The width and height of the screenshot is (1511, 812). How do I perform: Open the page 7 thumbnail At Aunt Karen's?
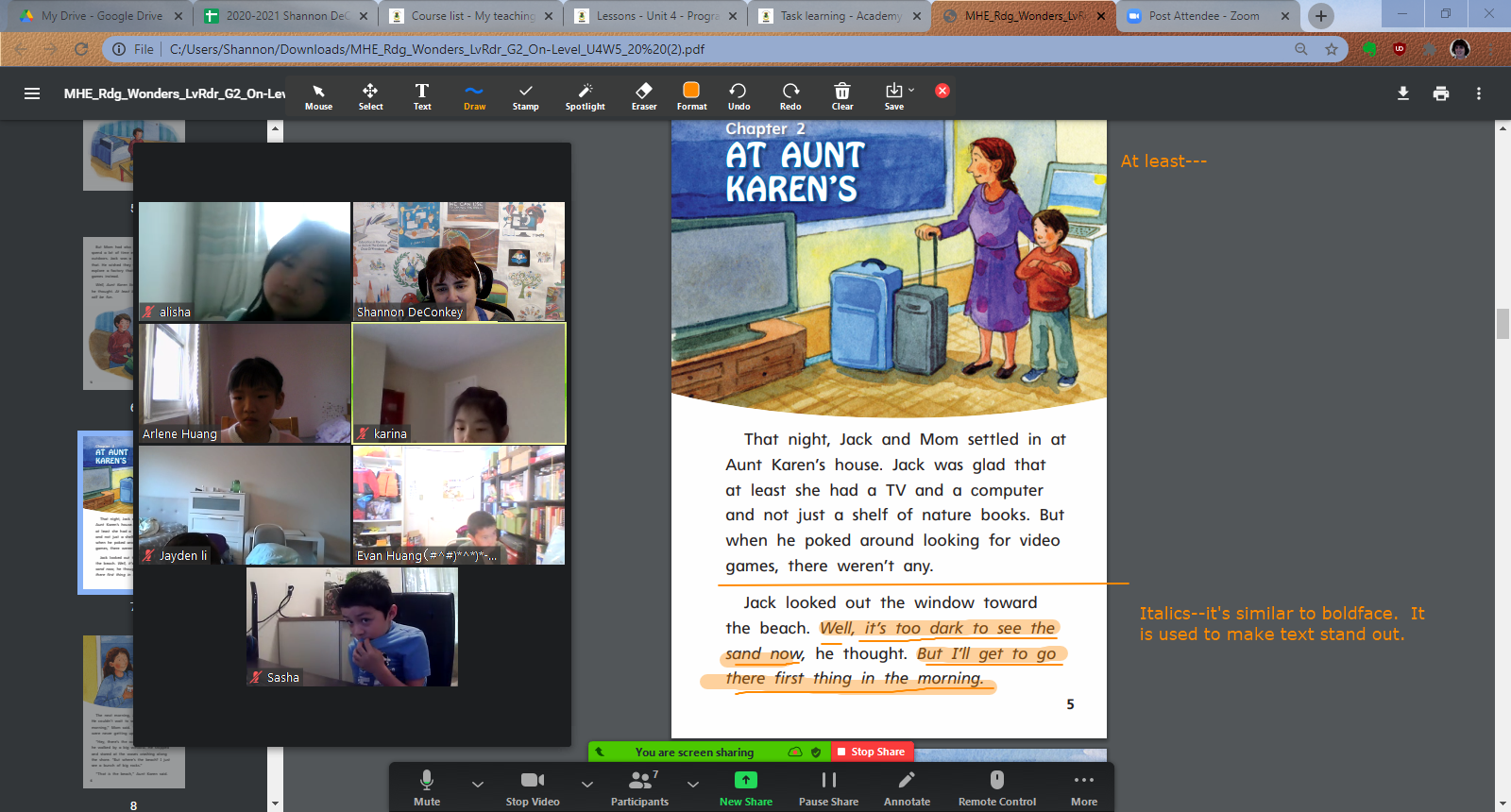click(106, 513)
